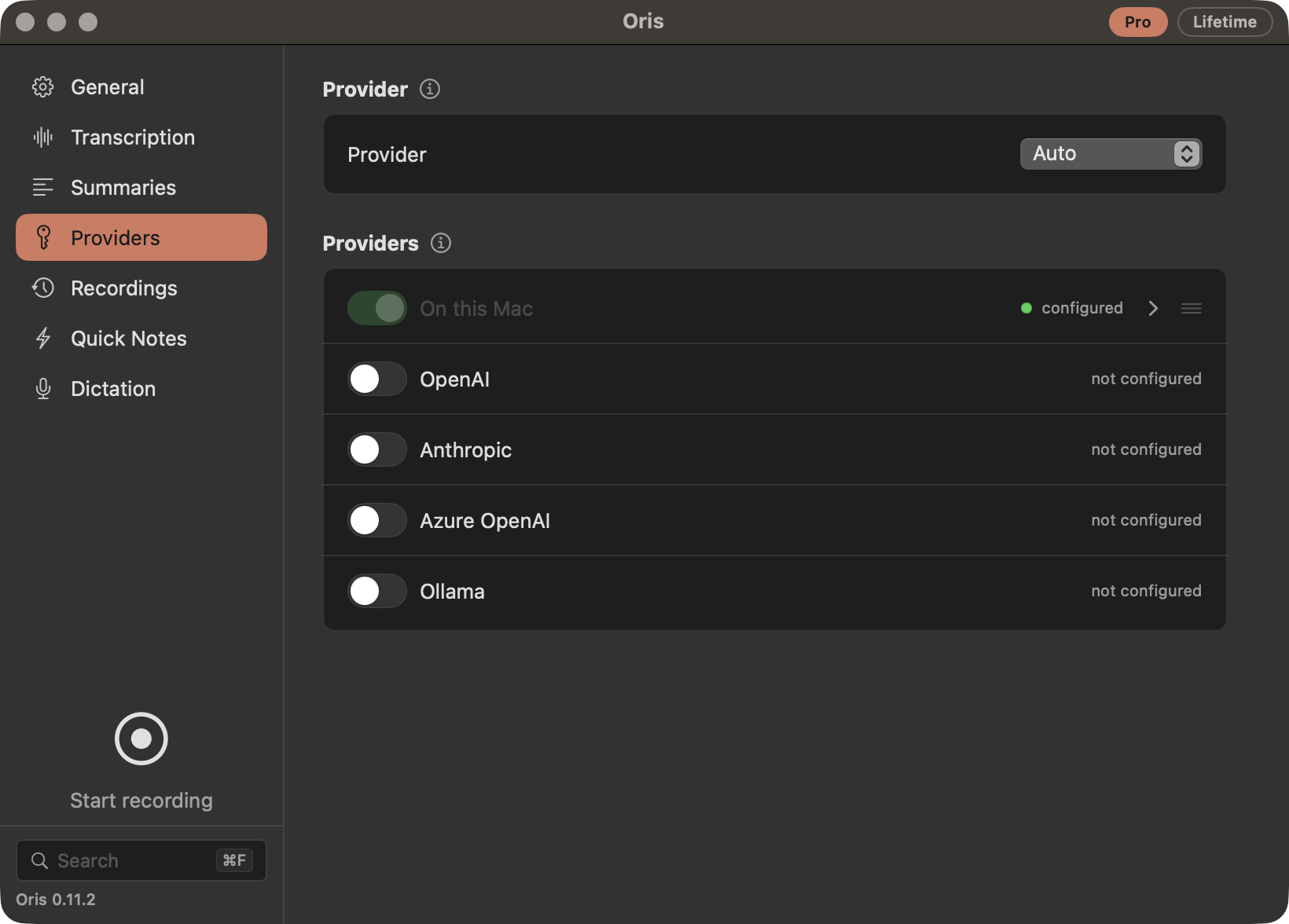
Task: Click the Provider section info icon
Action: (430, 89)
